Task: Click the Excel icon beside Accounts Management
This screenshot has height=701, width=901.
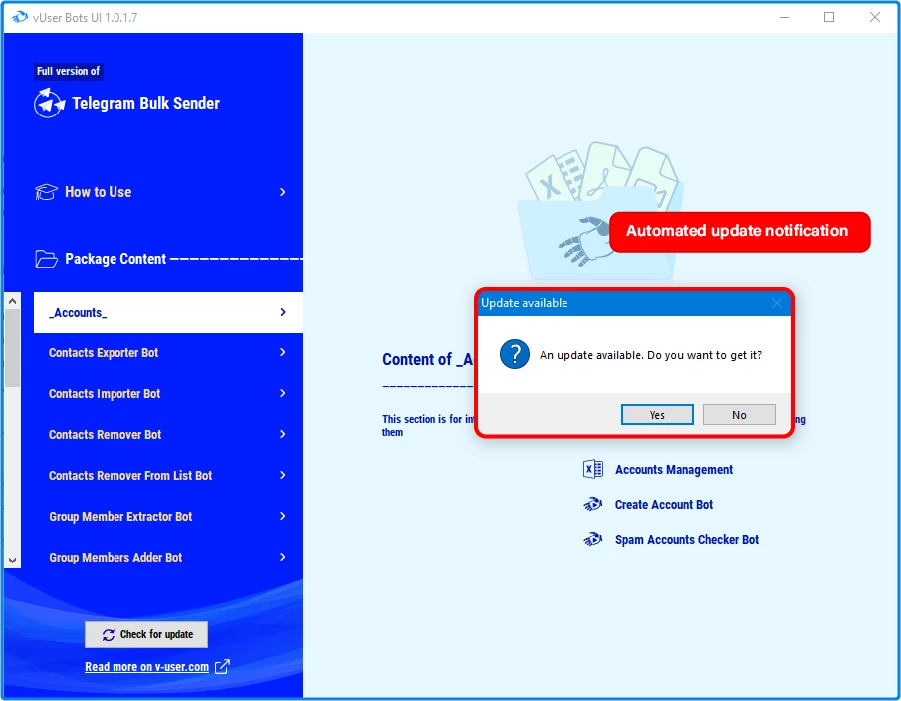Action: click(592, 469)
